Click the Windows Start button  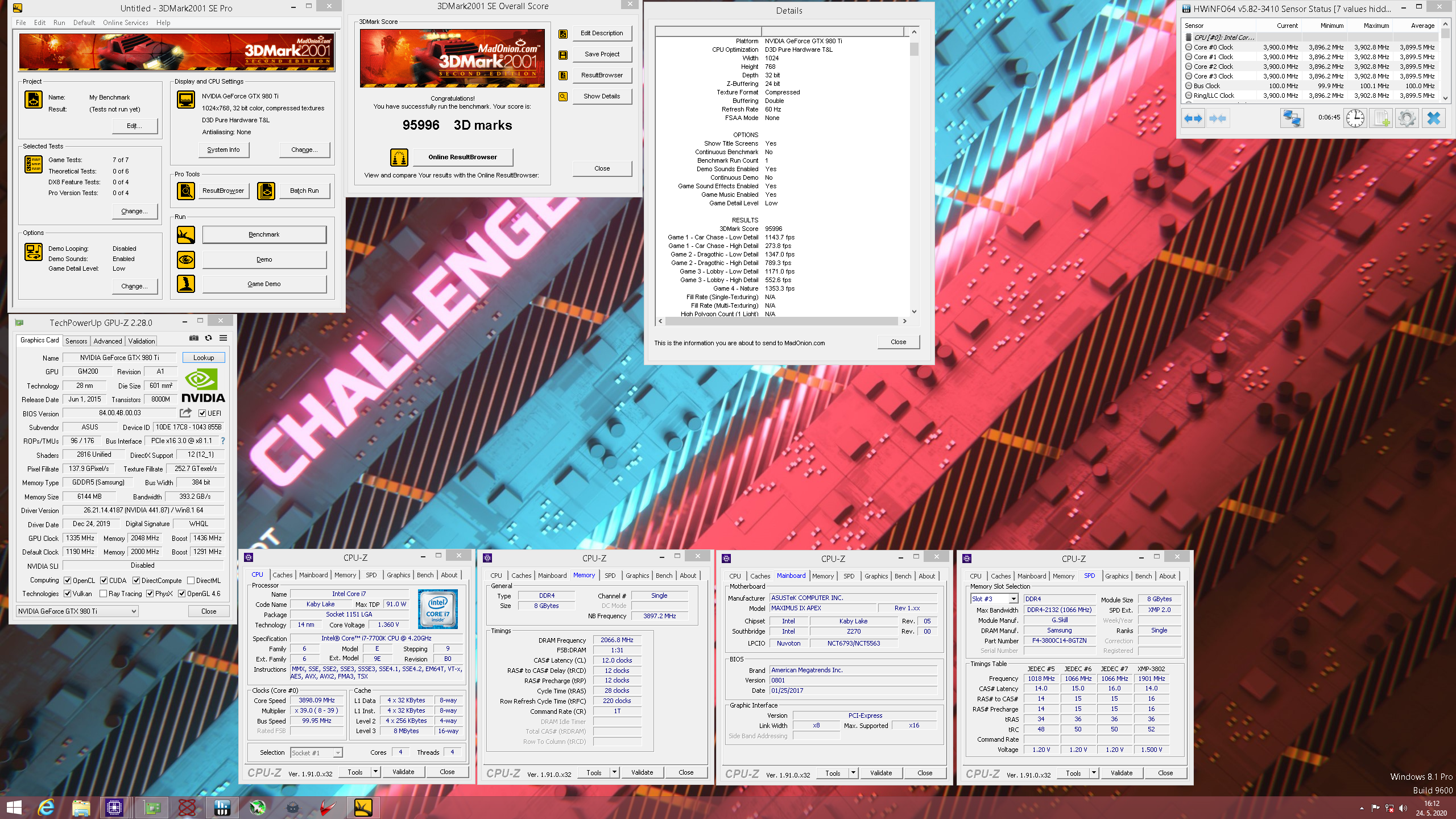14,807
